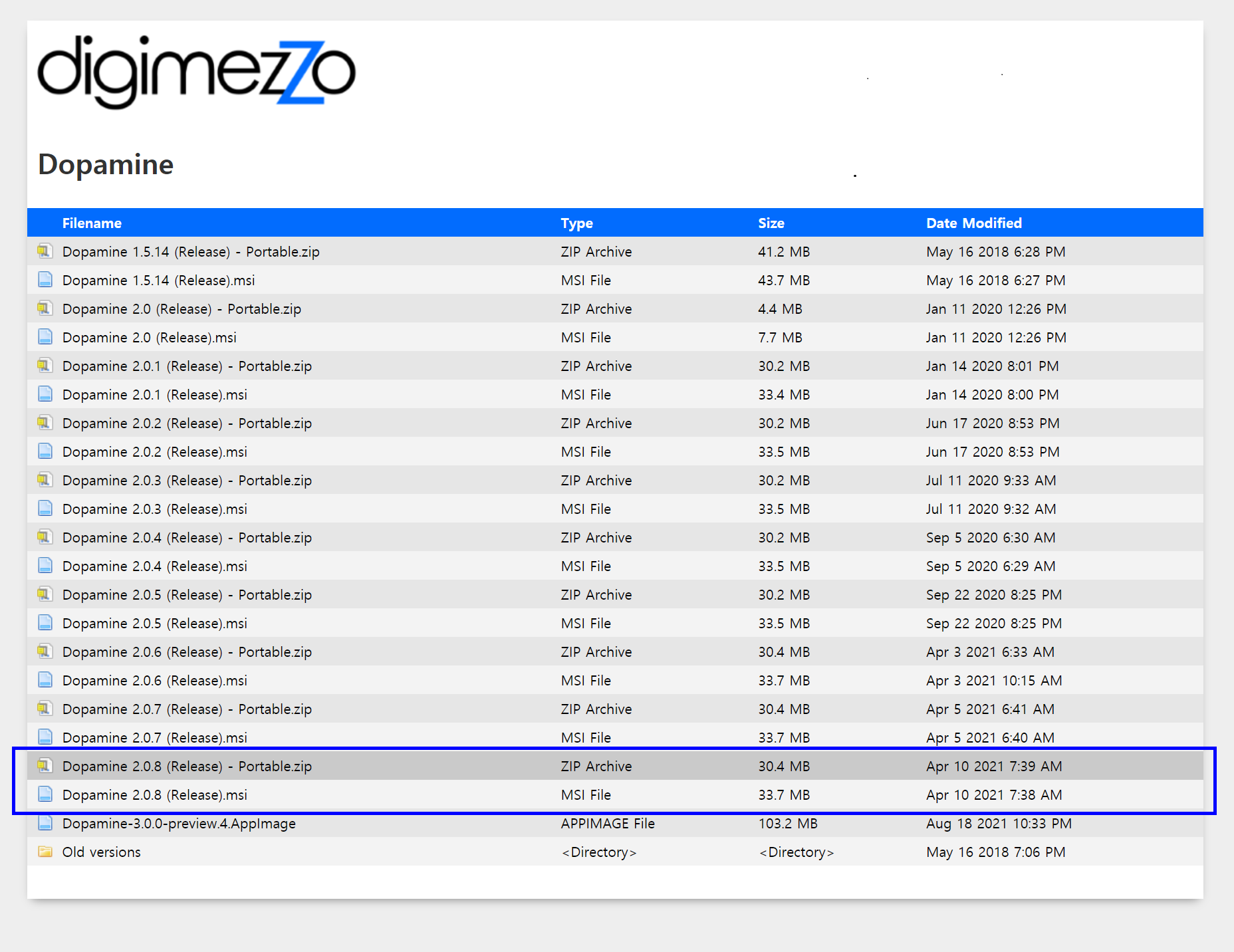Click the Dopamine page heading
Viewport: 1234px width, 952px height.
106,164
